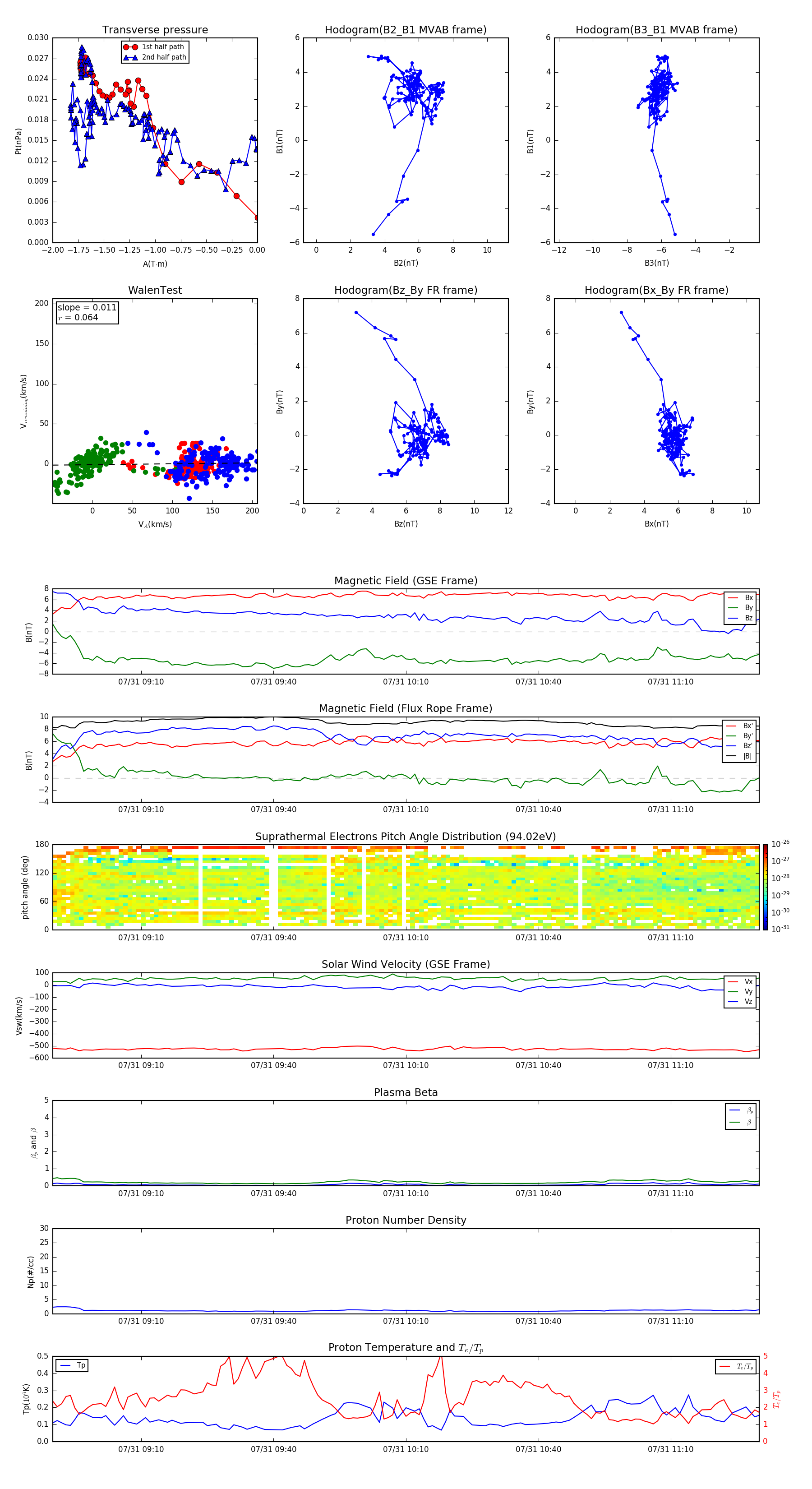The image size is (812, 1489).
Task: Select "Vx" in the velocity legend
Action: pyautogui.click(x=740, y=981)
